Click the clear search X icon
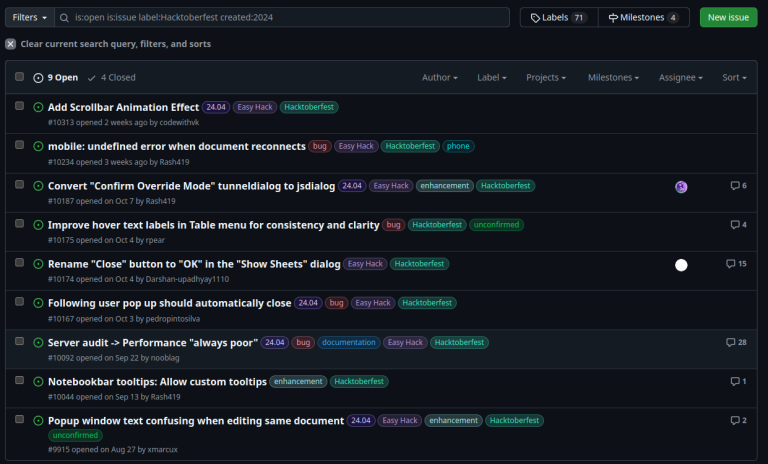 tap(10, 44)
